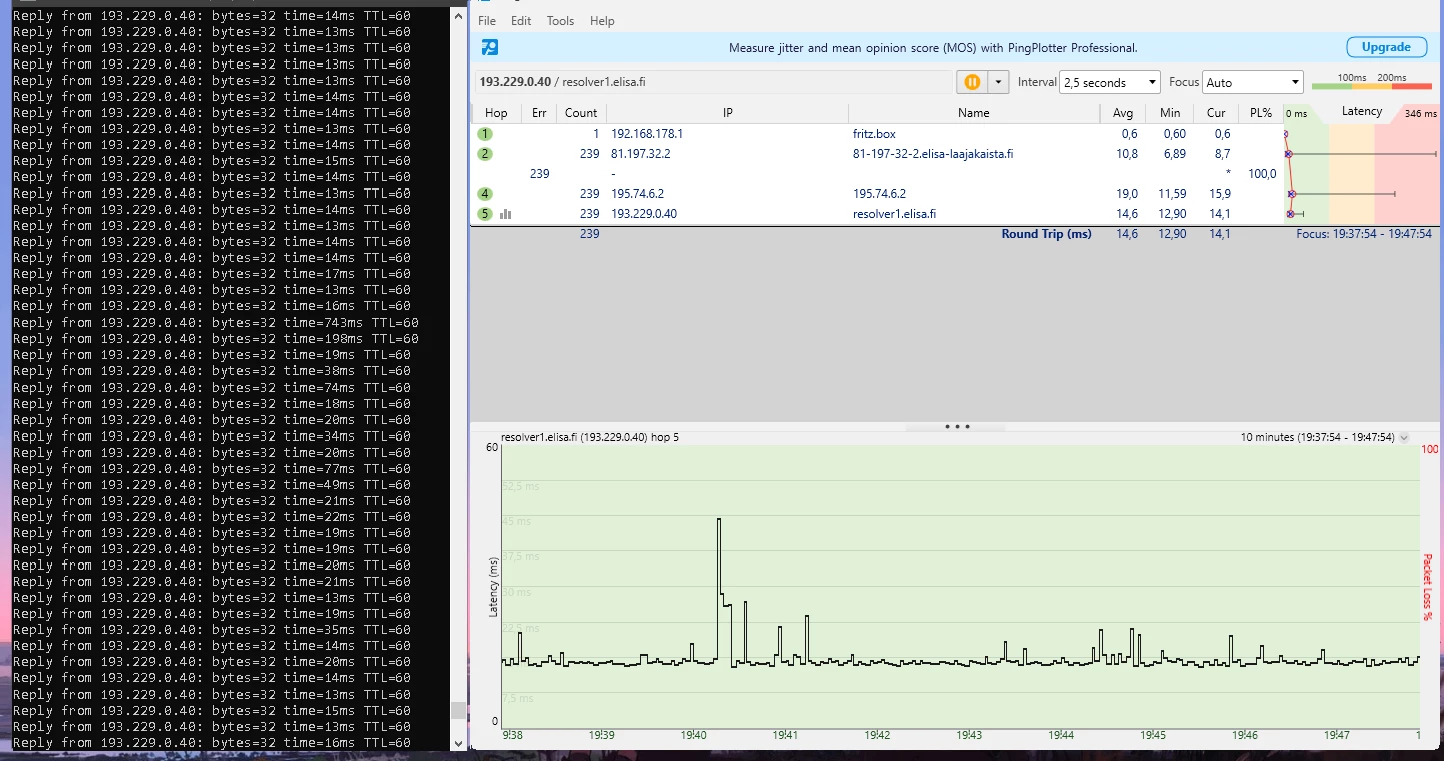Screen dimensions: 1444x761
Task: Click resolver1.elisa.fi in the Name column
Action: point(895,214)
